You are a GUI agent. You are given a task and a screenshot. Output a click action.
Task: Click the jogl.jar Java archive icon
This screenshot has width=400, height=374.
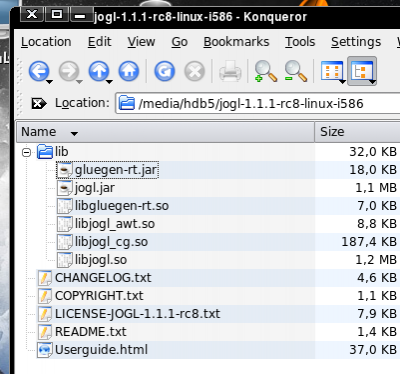click(64, 188)
